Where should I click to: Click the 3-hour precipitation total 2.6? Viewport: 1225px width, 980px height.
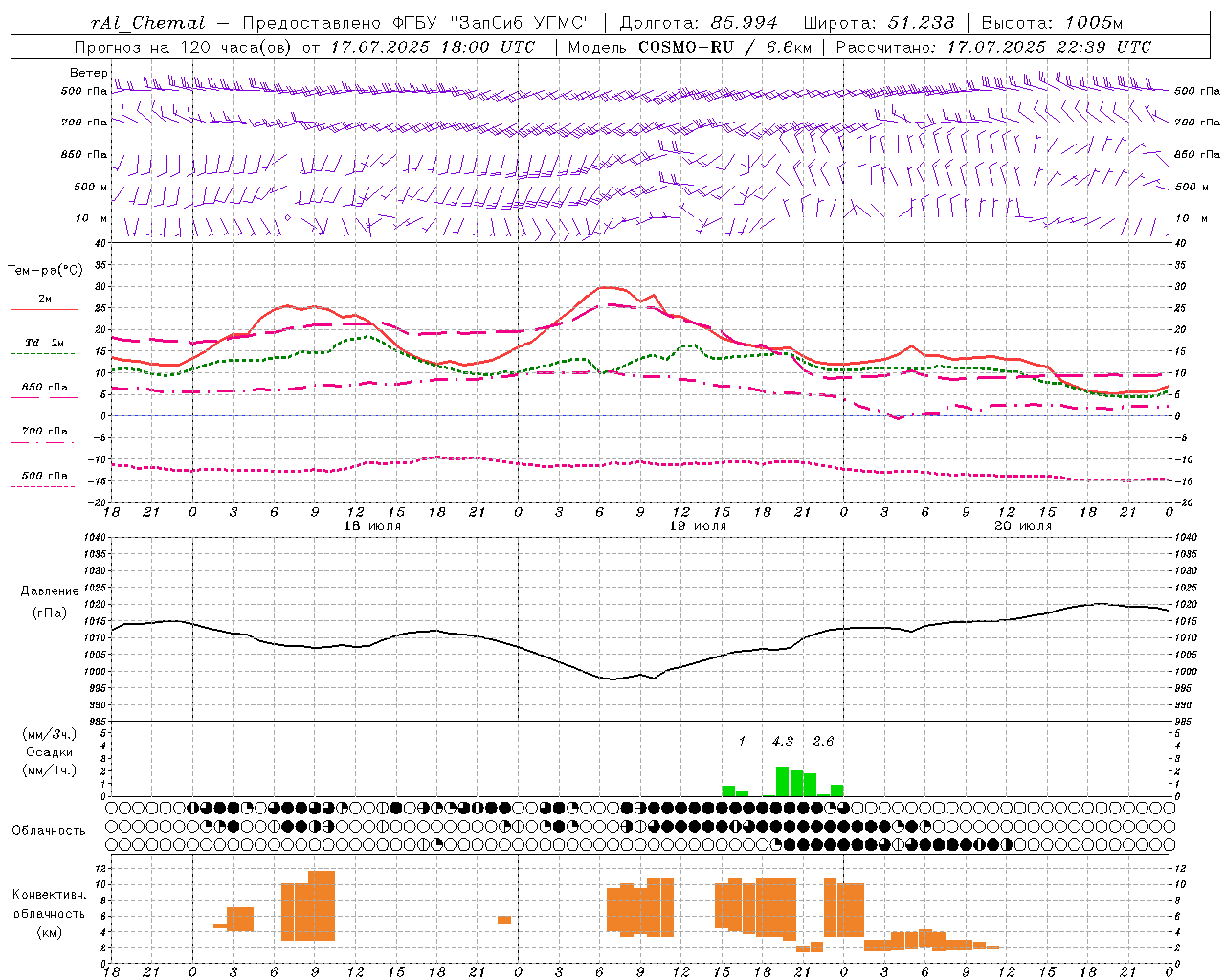[823, 741]
